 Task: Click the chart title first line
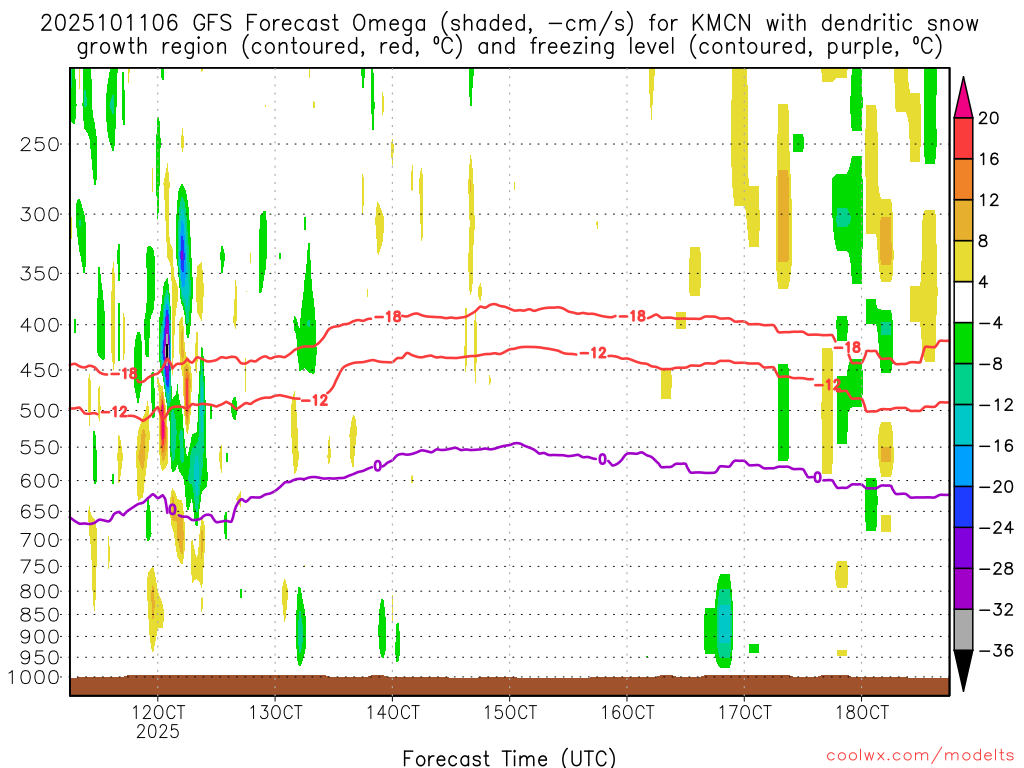[x=509, y=24]
